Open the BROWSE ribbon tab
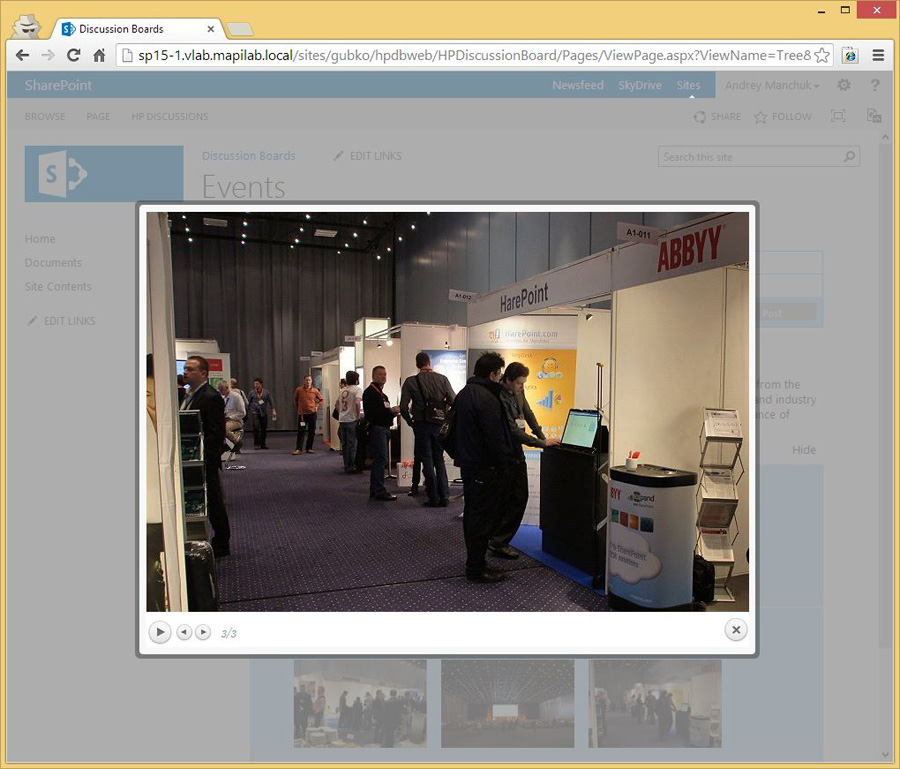Image resolution: width=900 pixels, height=769 pixels. click(45, 116)
